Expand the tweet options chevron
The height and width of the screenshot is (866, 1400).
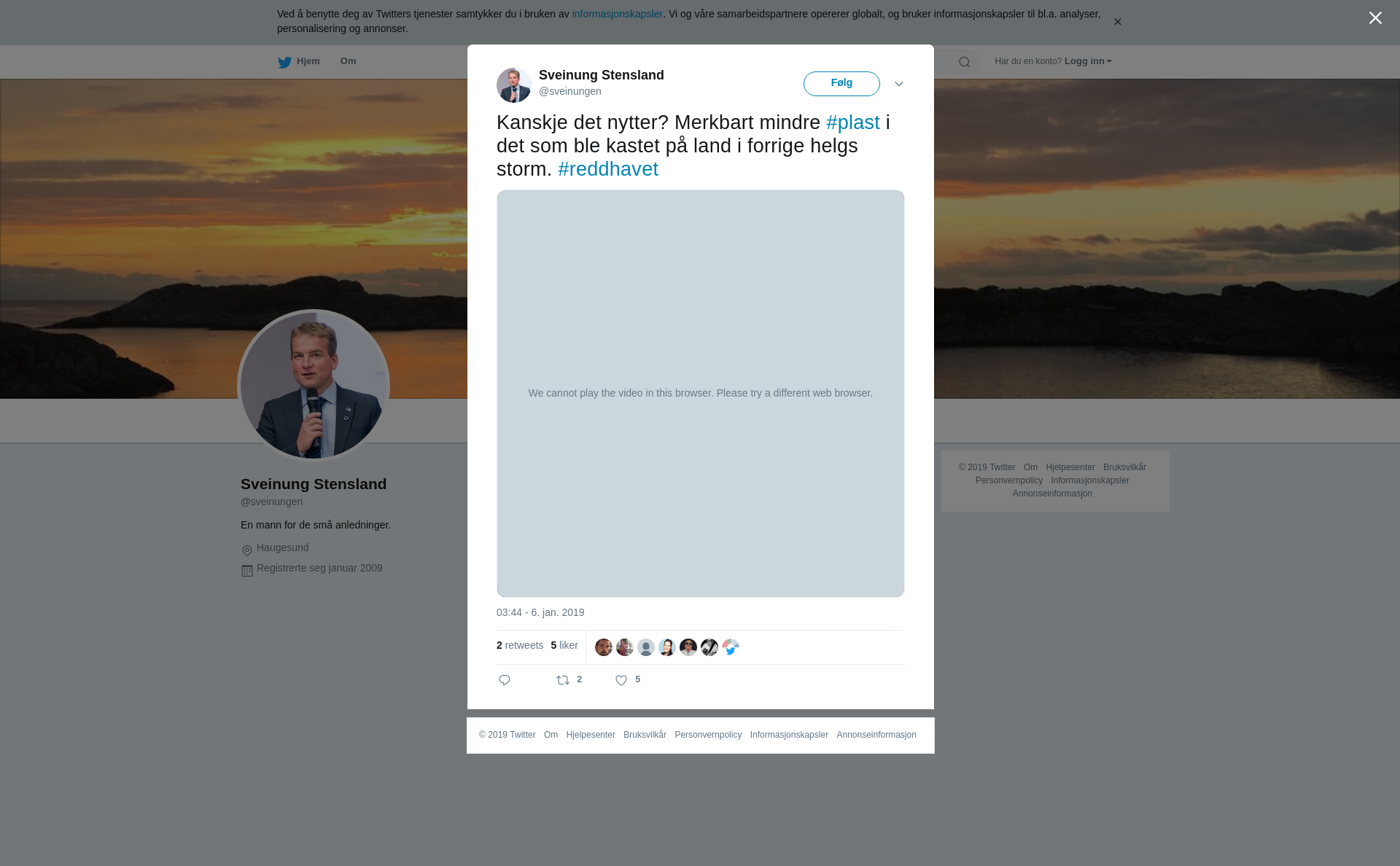coord(899,84)
